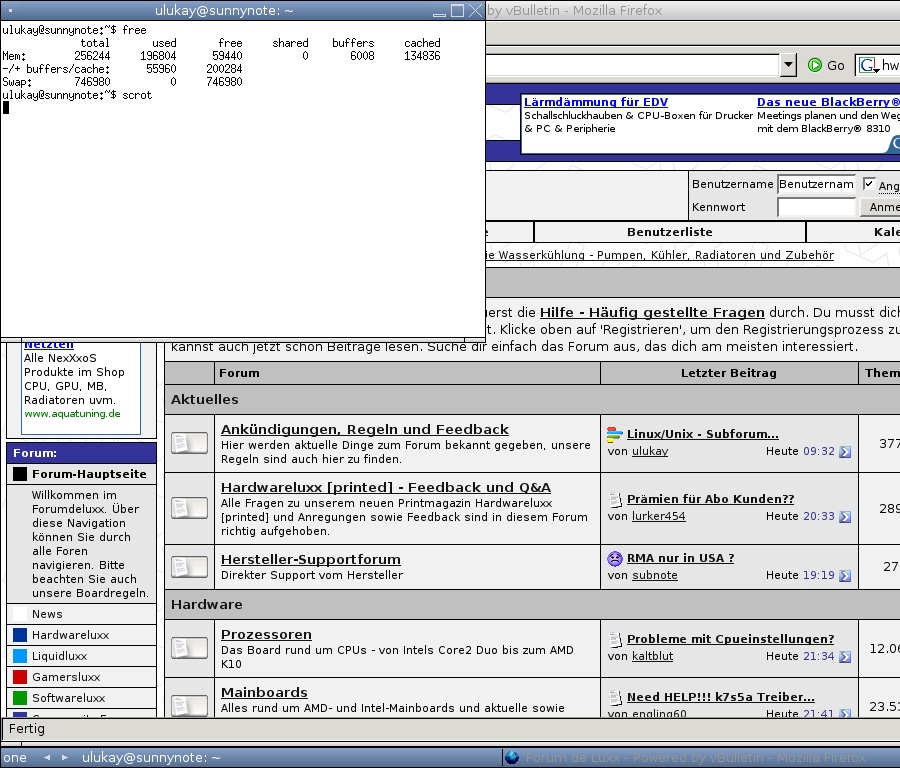The image size is (900, 768).
Task: Open RMA nur in USA ? thread
Action: (680, 558)
